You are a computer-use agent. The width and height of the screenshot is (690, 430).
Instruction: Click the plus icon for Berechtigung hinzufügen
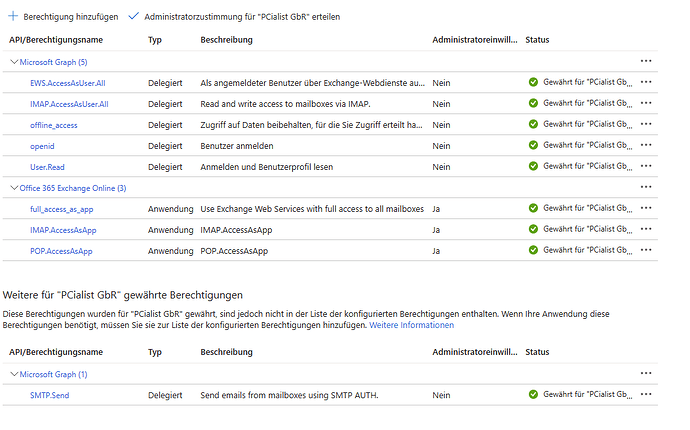(x=13, y=16)
